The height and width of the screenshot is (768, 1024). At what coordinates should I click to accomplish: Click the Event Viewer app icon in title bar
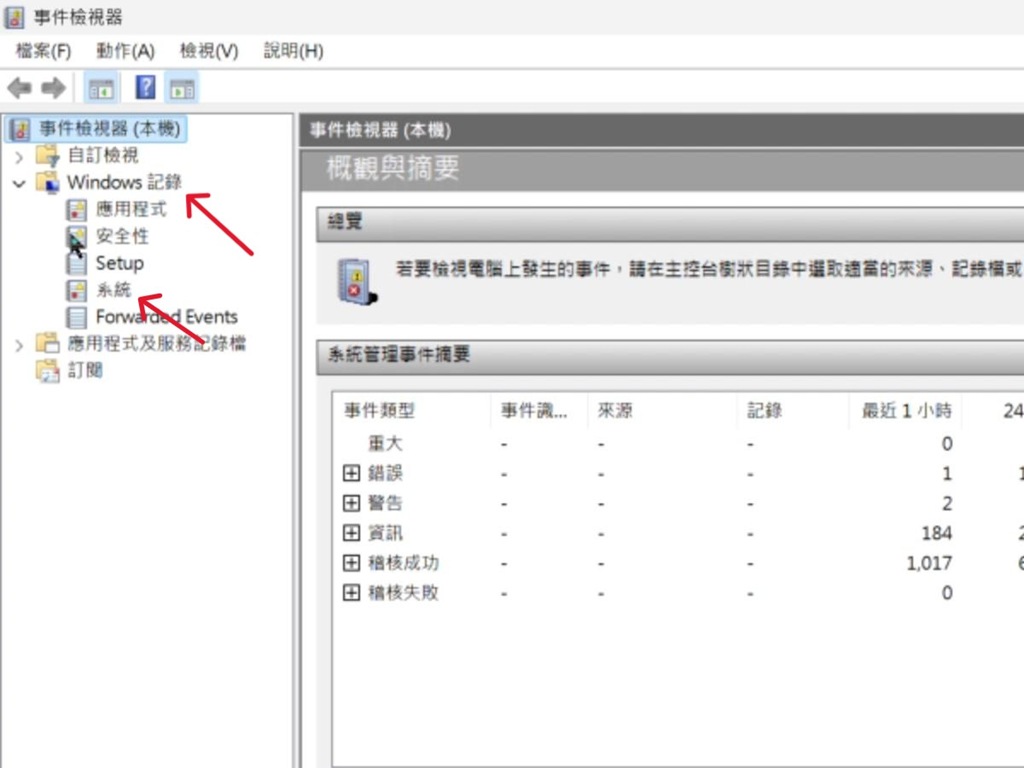(x=14, y=17)
